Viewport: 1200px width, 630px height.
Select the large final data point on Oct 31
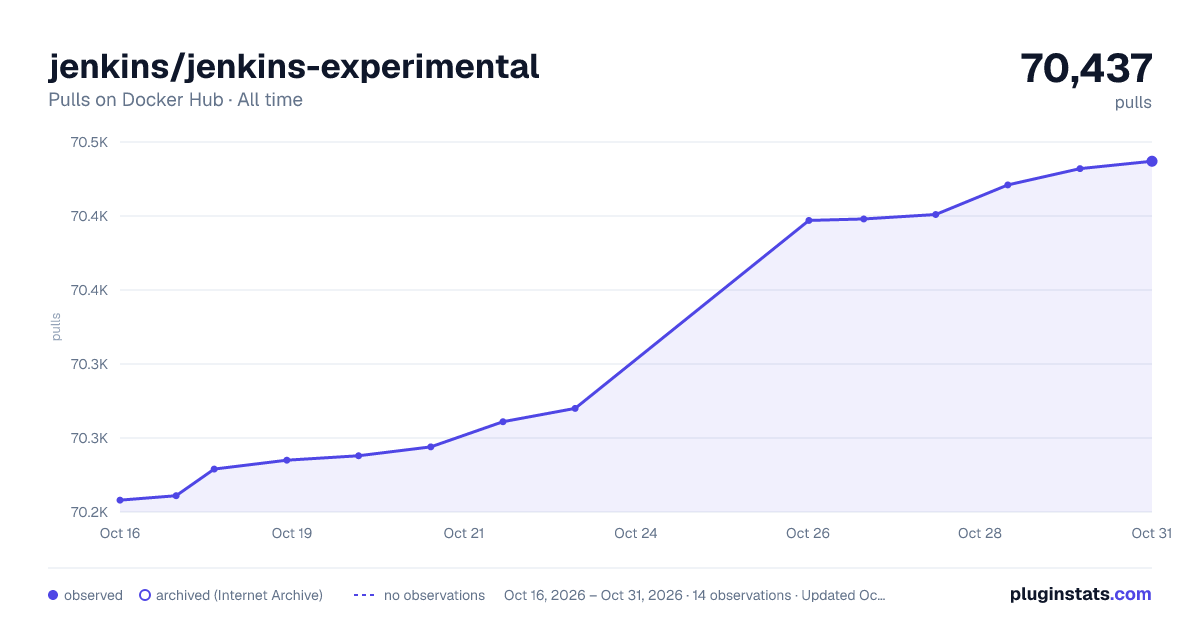click(x=1152, y=161)
